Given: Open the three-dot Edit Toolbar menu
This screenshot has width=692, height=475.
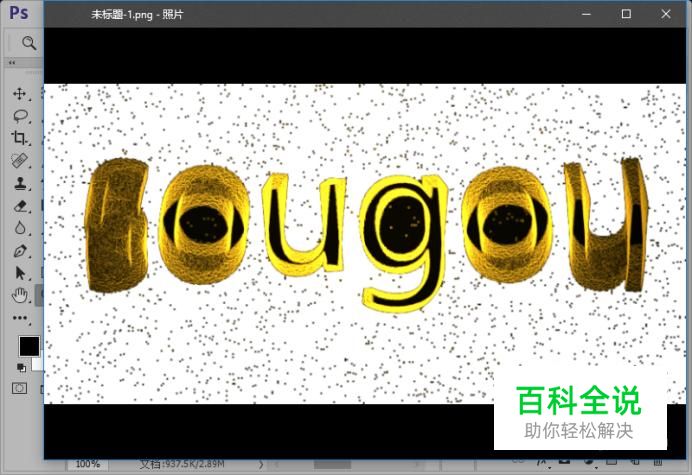Looking at the screenshot, I should point(20,318).
